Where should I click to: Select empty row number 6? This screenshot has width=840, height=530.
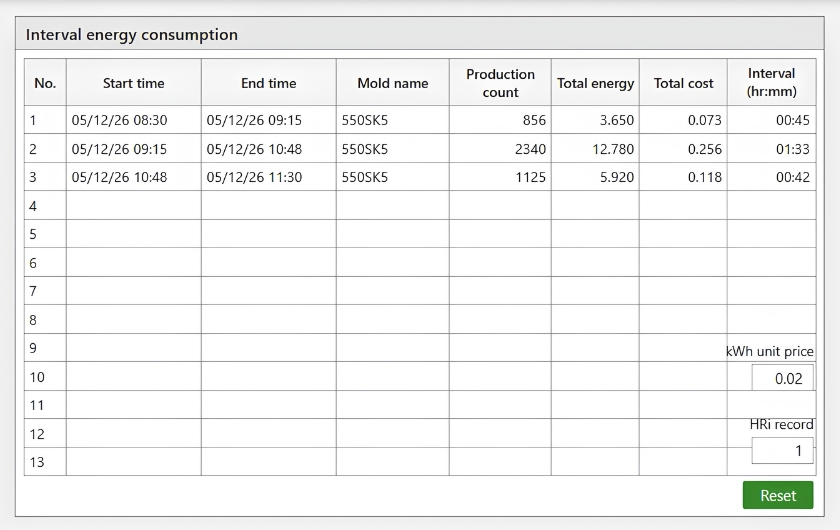tap(33, 263)
